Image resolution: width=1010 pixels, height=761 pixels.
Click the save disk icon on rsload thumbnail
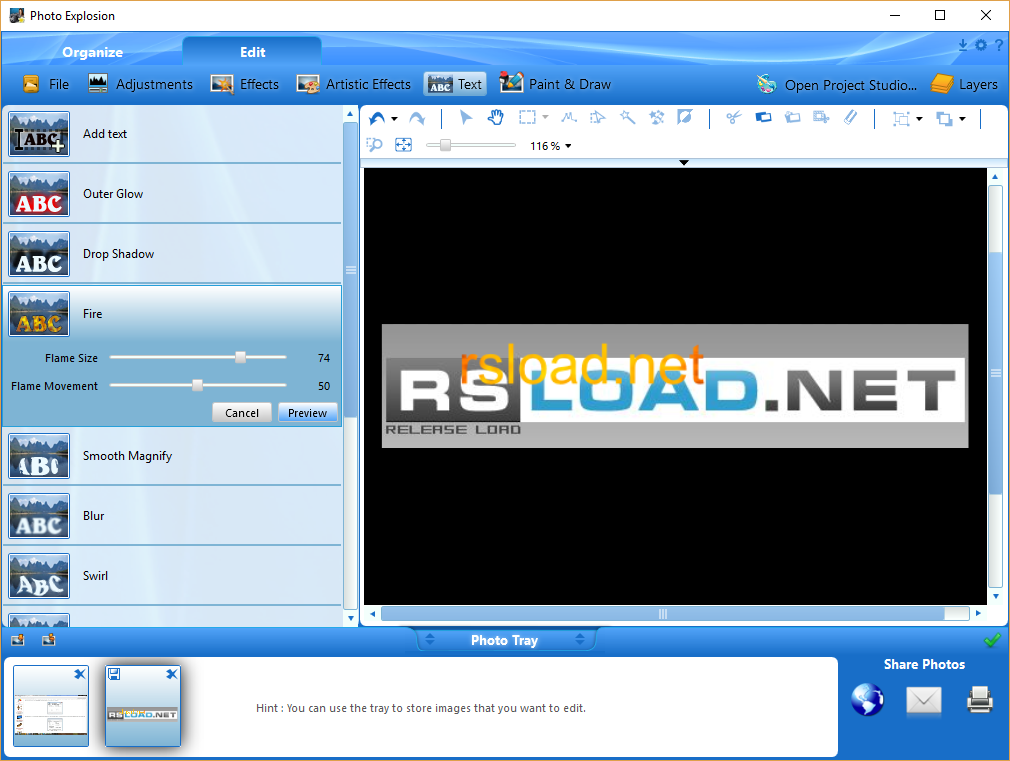click(114, 674)
